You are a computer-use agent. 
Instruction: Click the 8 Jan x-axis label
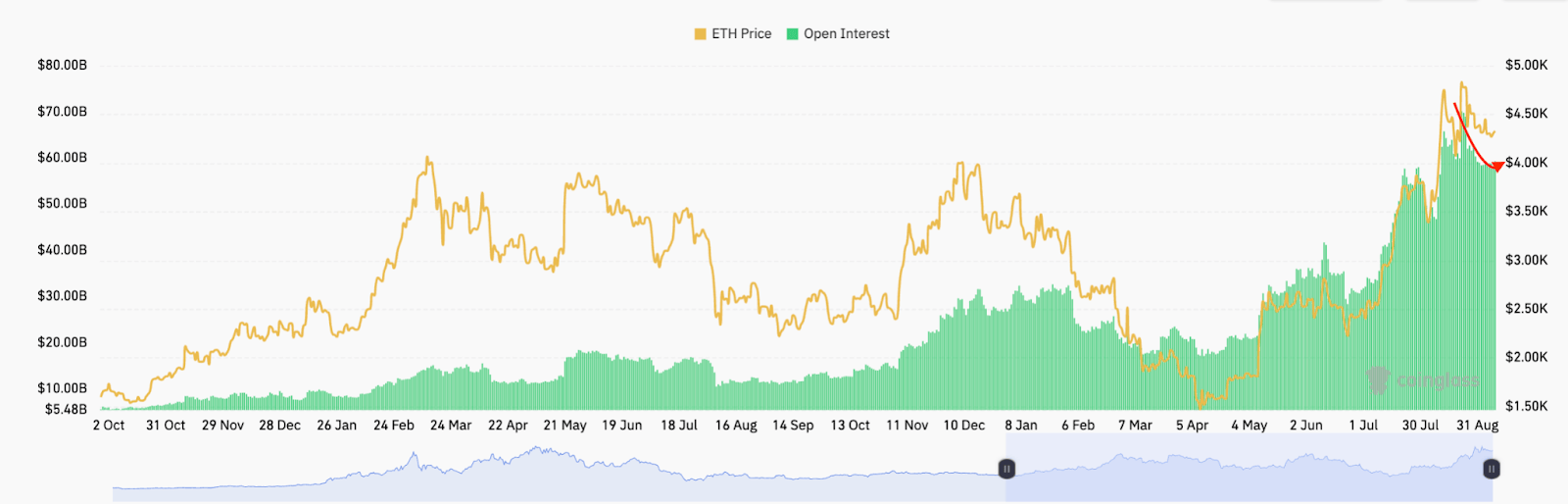(x=1020, y=426)
